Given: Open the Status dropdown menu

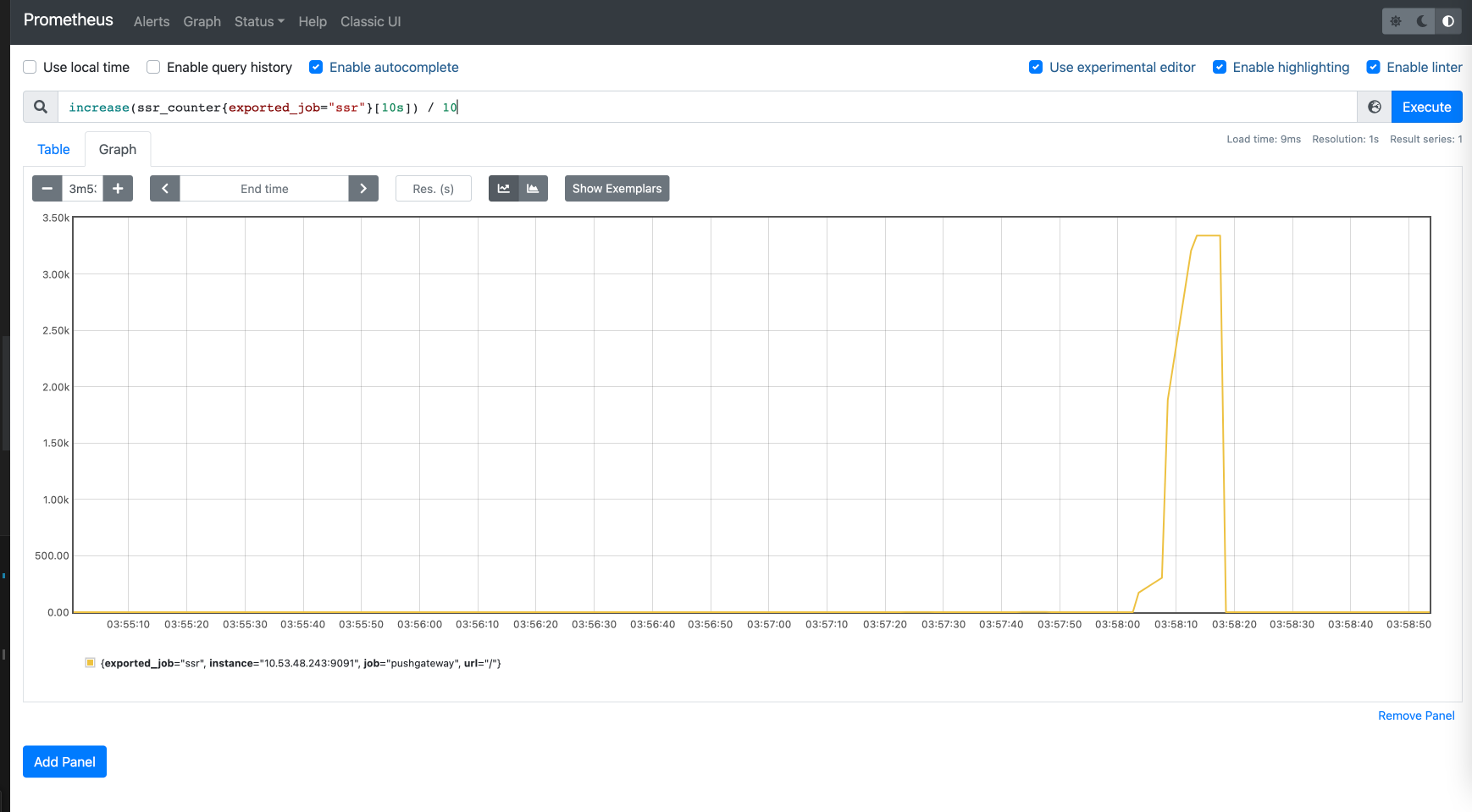Looking at the screenshot, I should 259,21.
